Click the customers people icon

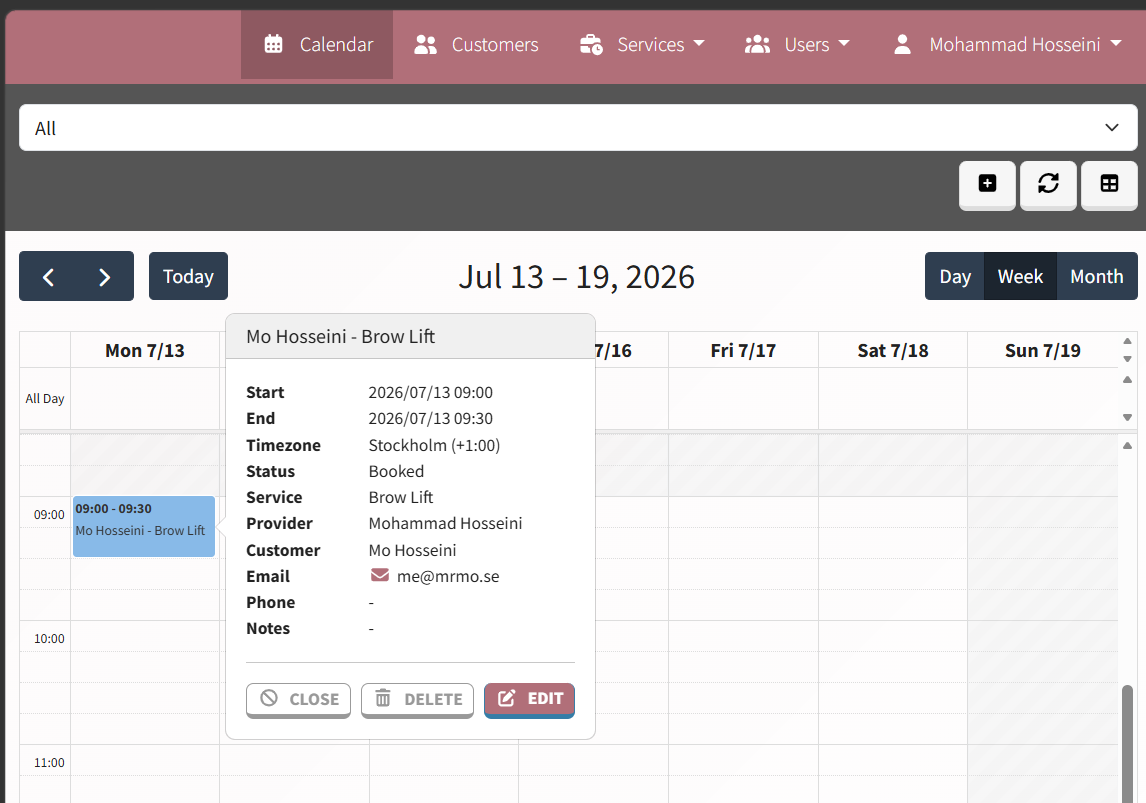click(x=425, y=45)
